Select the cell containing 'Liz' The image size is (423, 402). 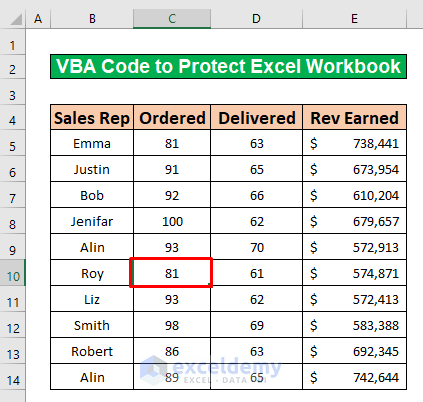(92, 299)
